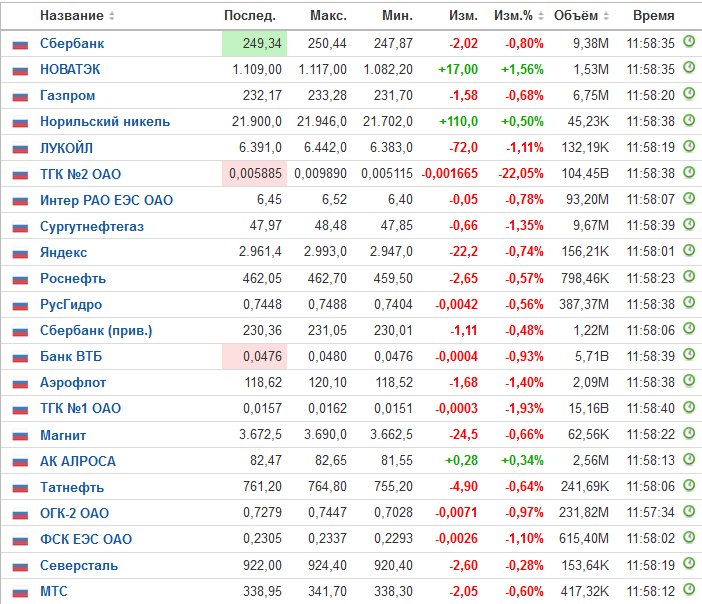Click the Russian flag icon beside Яндекс
The image size is (702, 604).
(x=20, y=253)
